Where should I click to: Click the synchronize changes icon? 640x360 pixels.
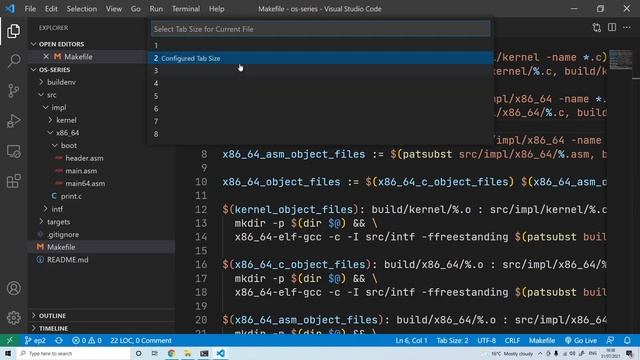point(59,340)
